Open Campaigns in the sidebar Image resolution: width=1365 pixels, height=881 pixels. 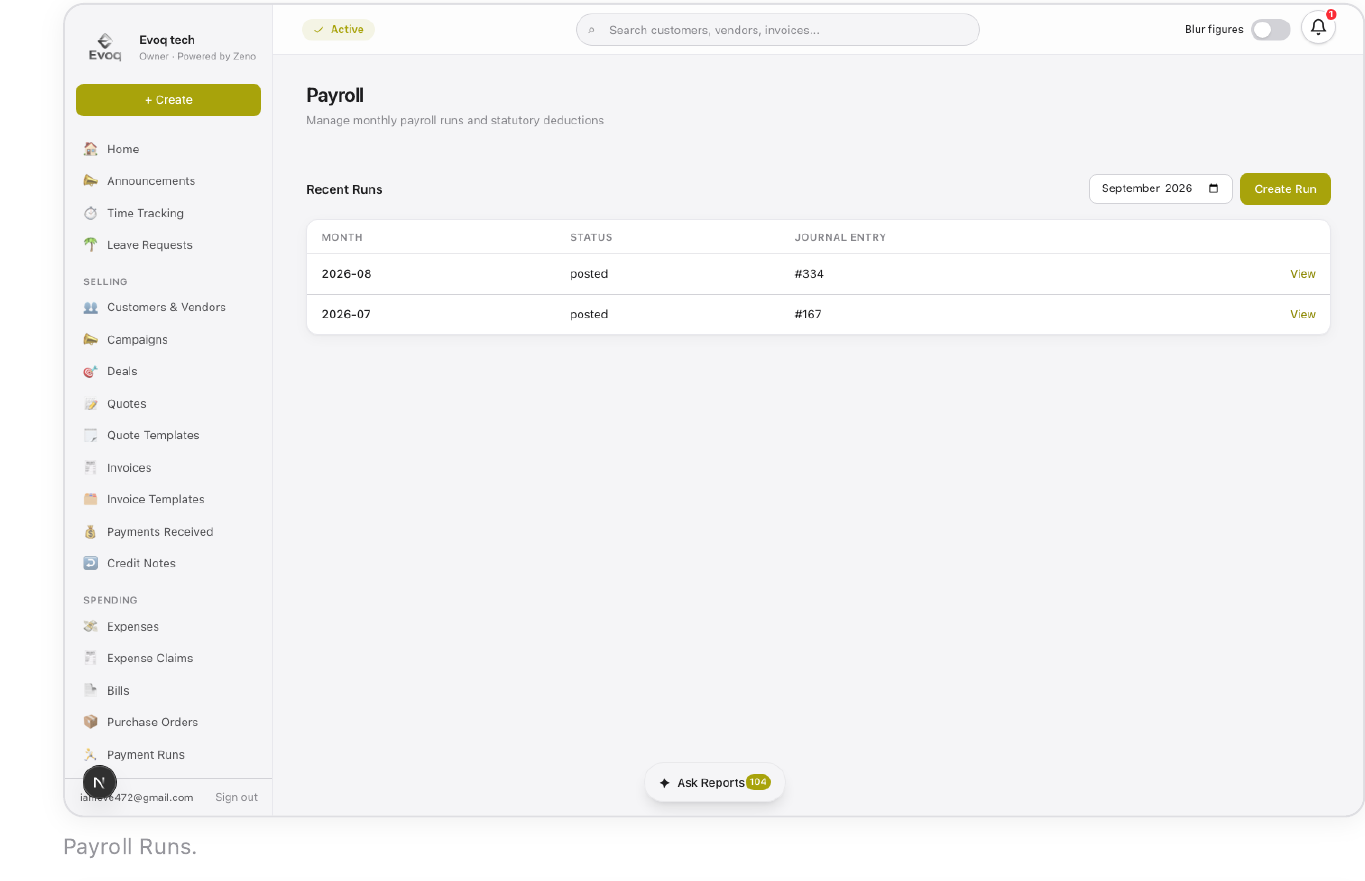(137, 340)
